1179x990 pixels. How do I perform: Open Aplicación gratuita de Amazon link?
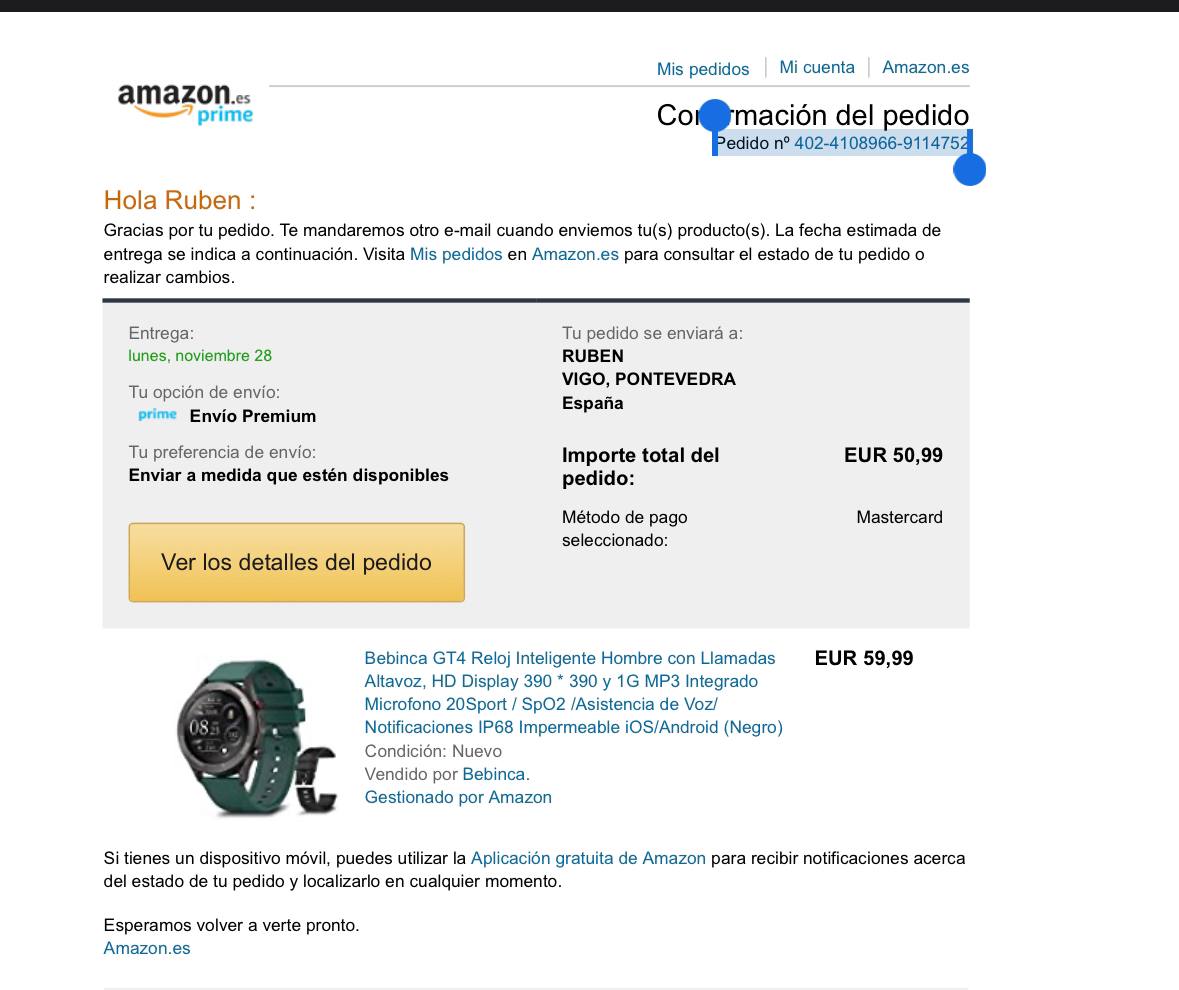[x=588, y=858]
